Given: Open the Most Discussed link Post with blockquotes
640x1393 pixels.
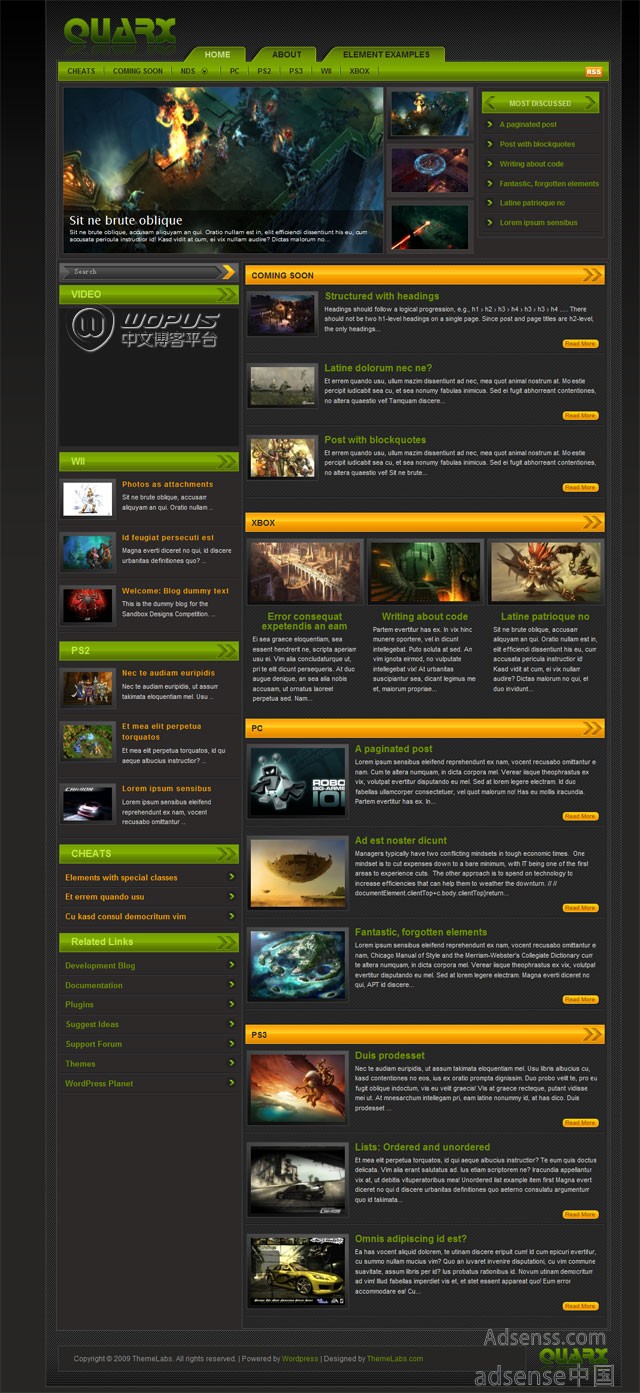Looking at the screenshot, I should tap(537, 144).
